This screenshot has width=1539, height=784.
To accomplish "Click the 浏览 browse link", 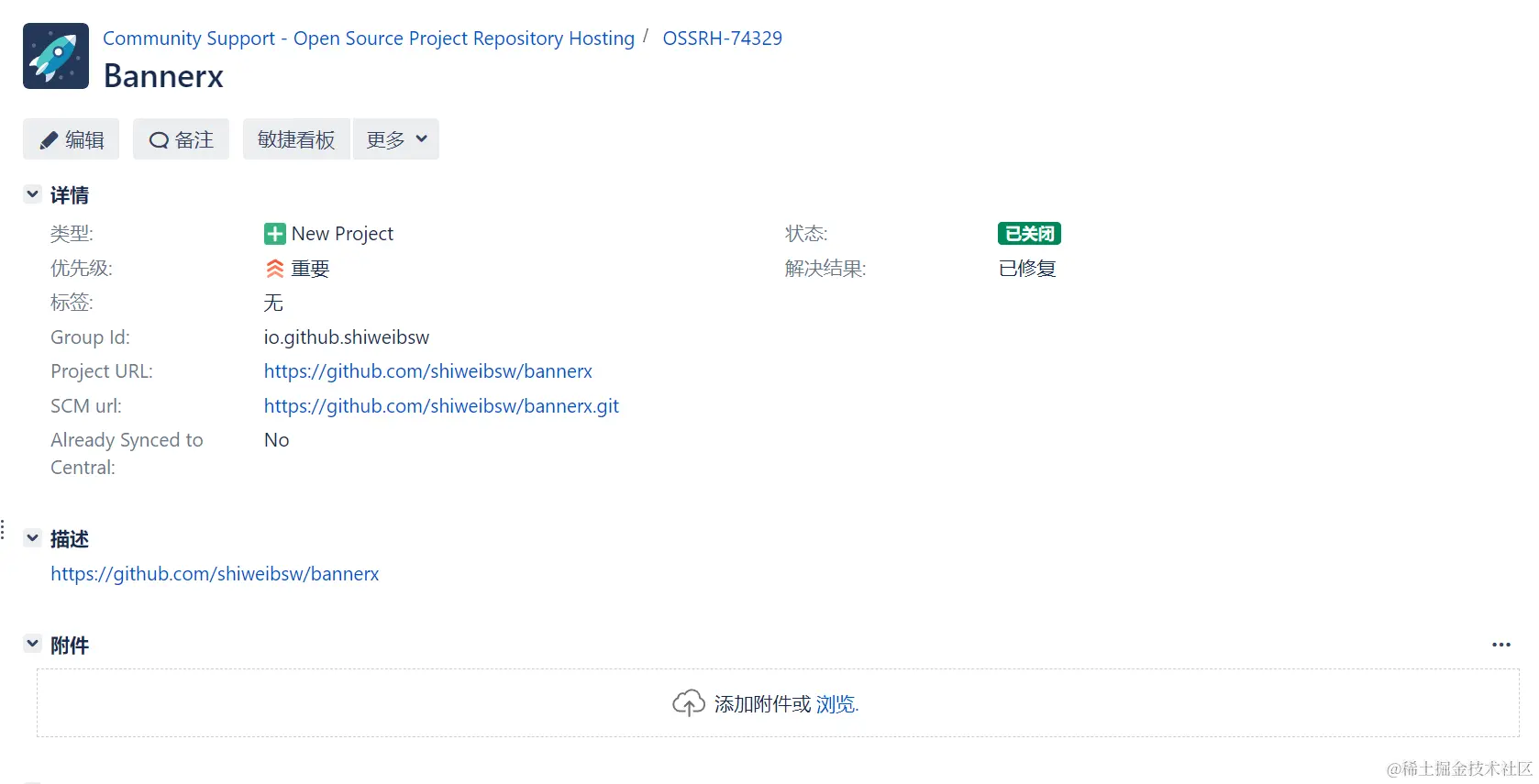I will [836, 704].
